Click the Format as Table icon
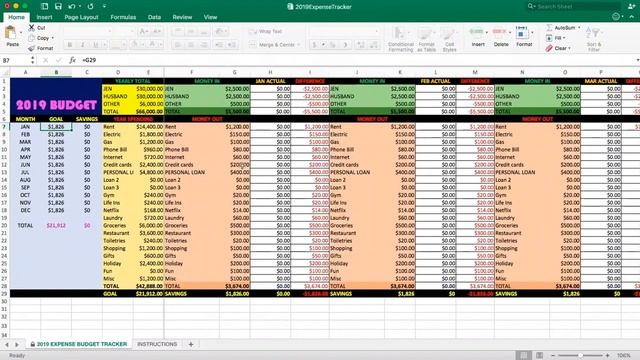 pos(425,33)
